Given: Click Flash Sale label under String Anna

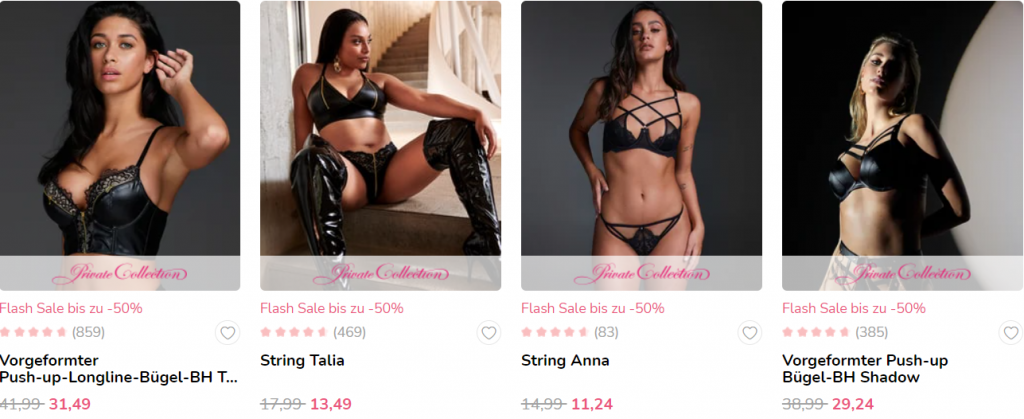Looking at the screenshot, I should pyautogui.click(x=593, y=308).
